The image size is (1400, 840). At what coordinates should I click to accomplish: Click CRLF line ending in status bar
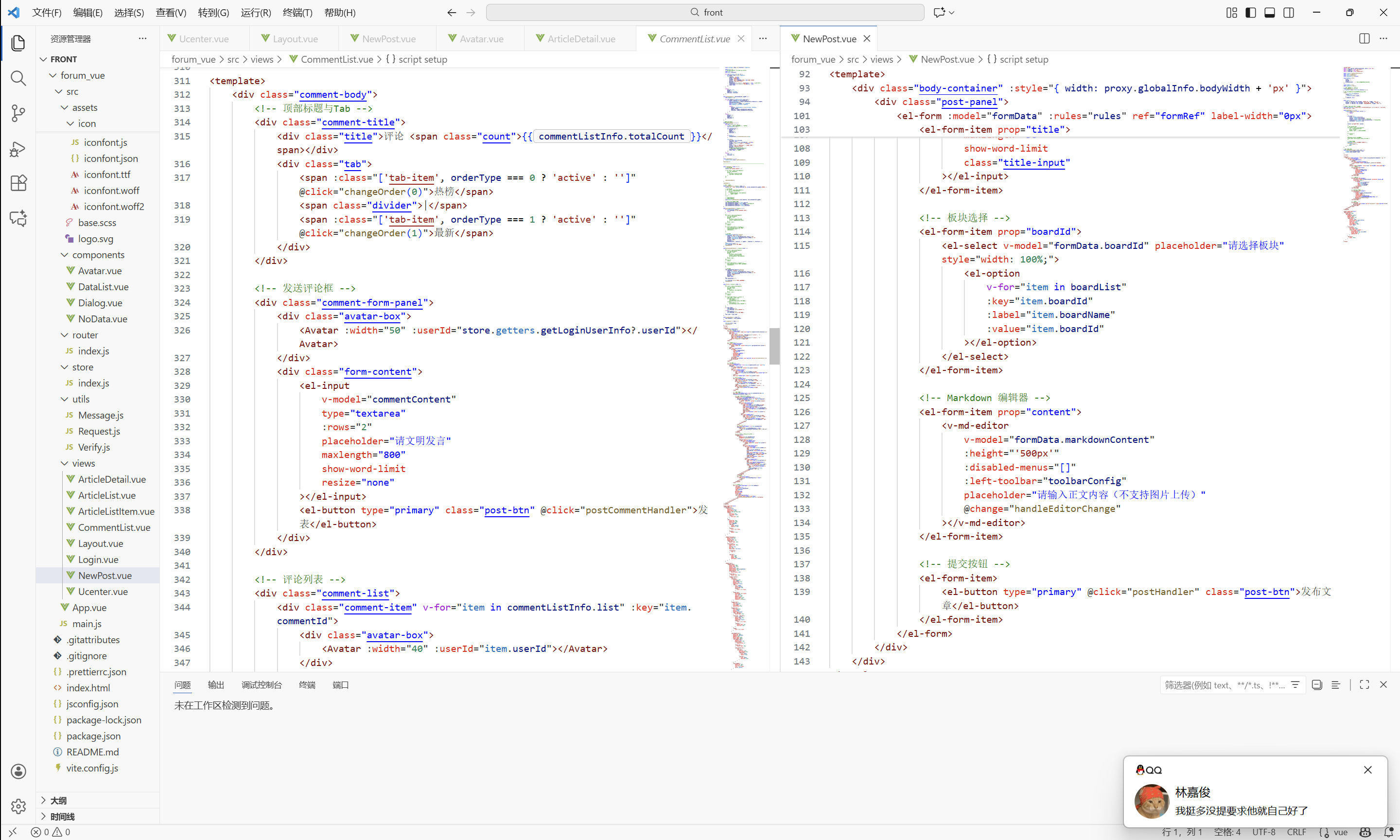click(1296, 832)
